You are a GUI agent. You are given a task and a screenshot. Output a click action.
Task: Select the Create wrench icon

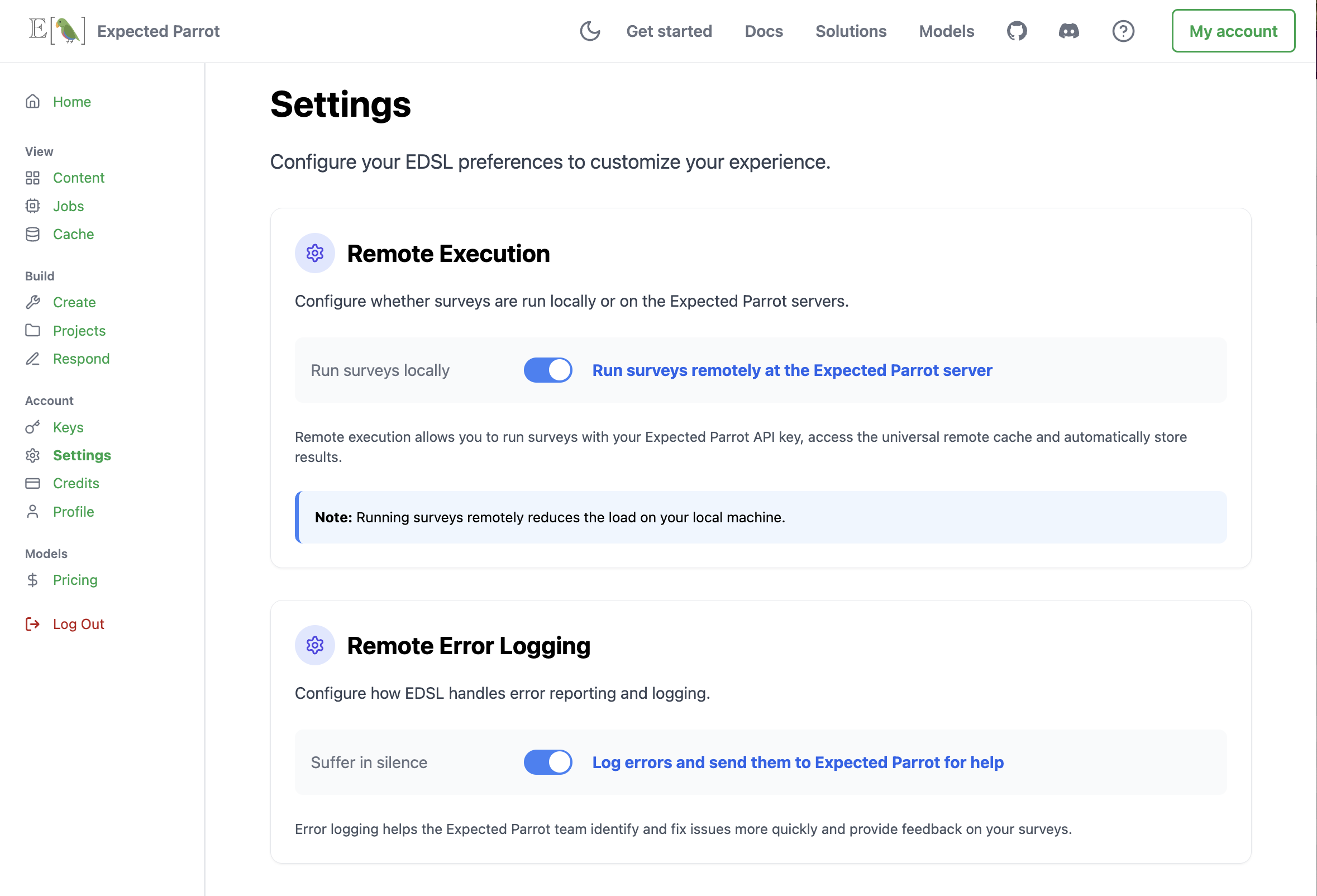pos(33,302)
